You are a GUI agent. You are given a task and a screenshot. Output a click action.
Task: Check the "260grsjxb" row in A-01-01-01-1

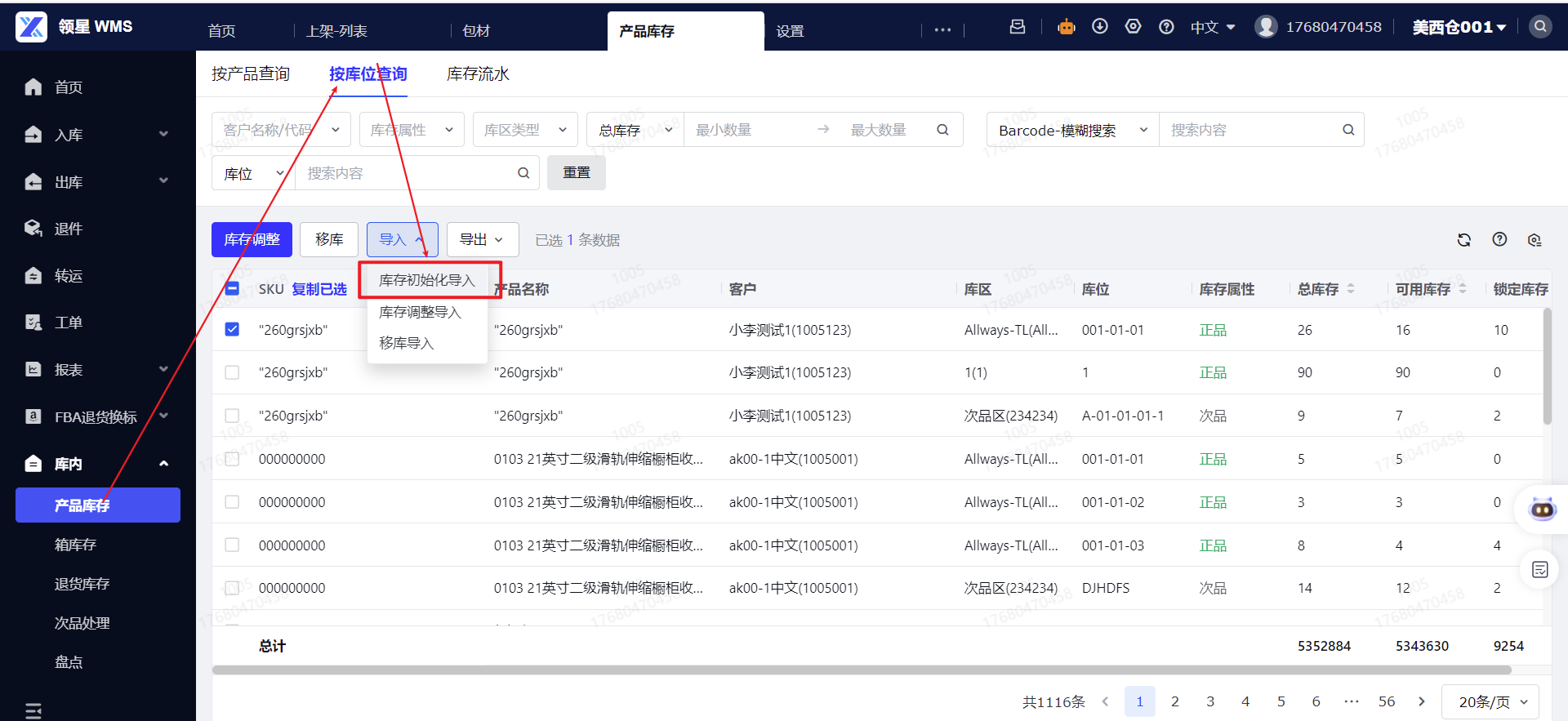tap(232, 416)
